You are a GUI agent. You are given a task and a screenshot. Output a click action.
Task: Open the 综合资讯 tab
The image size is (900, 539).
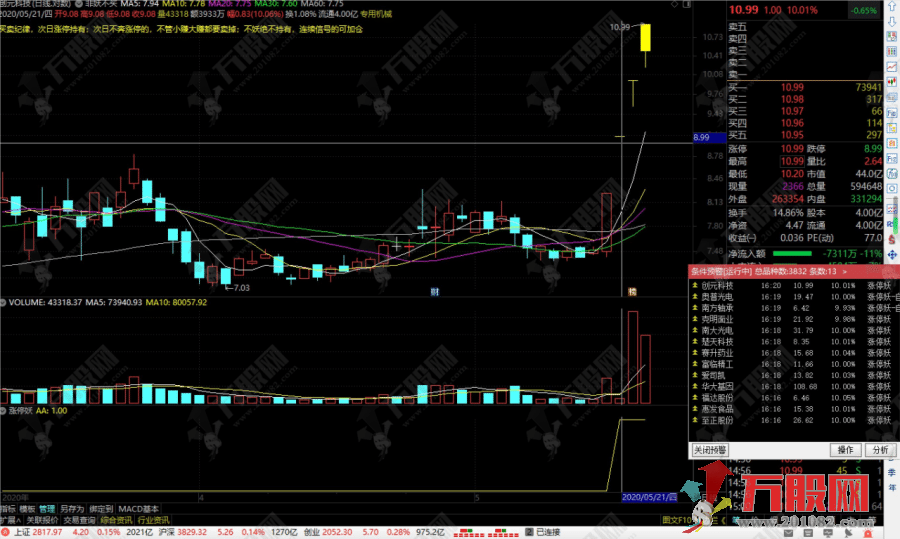(116, 520)
